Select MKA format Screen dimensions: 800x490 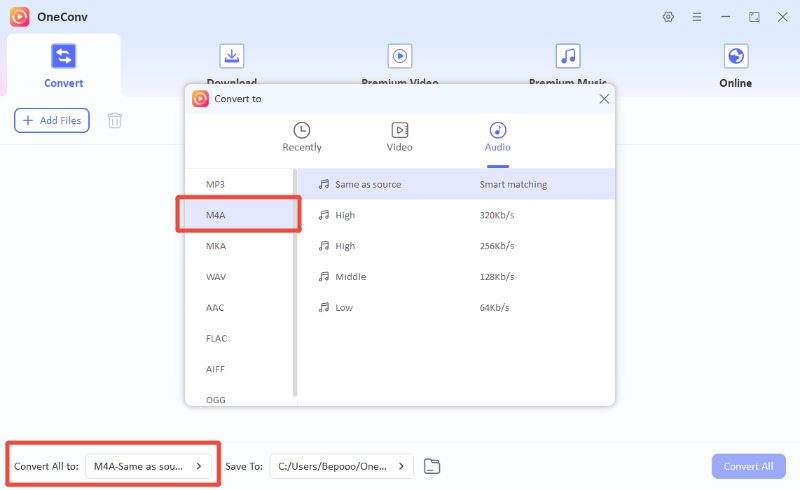(239, 246)
